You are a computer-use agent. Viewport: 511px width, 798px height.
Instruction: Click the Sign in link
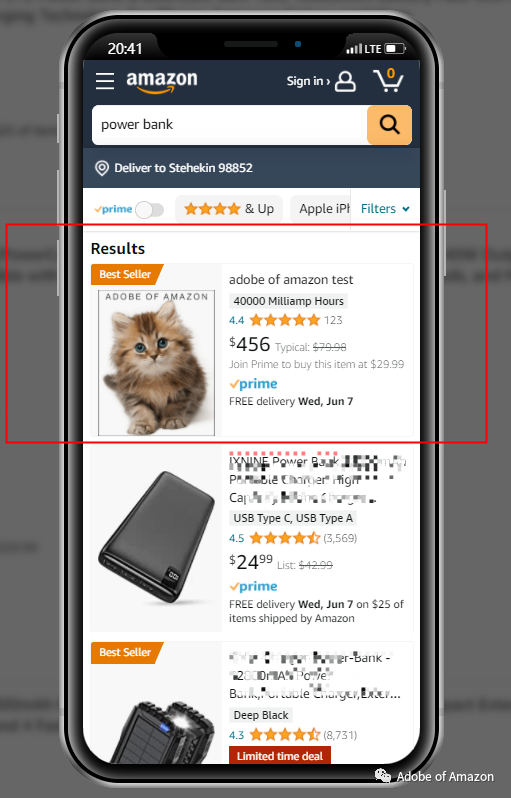(308, 81)
